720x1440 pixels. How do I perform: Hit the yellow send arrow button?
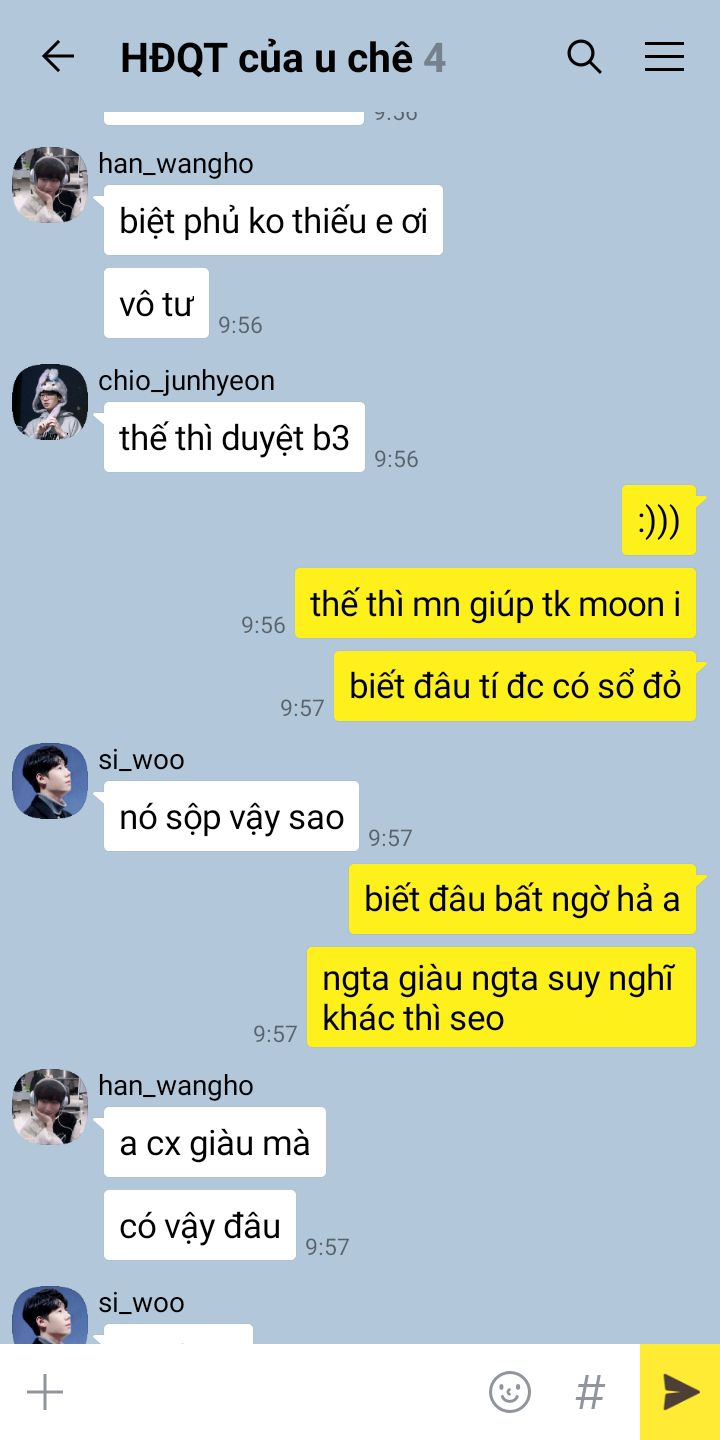pos(680,1392)
